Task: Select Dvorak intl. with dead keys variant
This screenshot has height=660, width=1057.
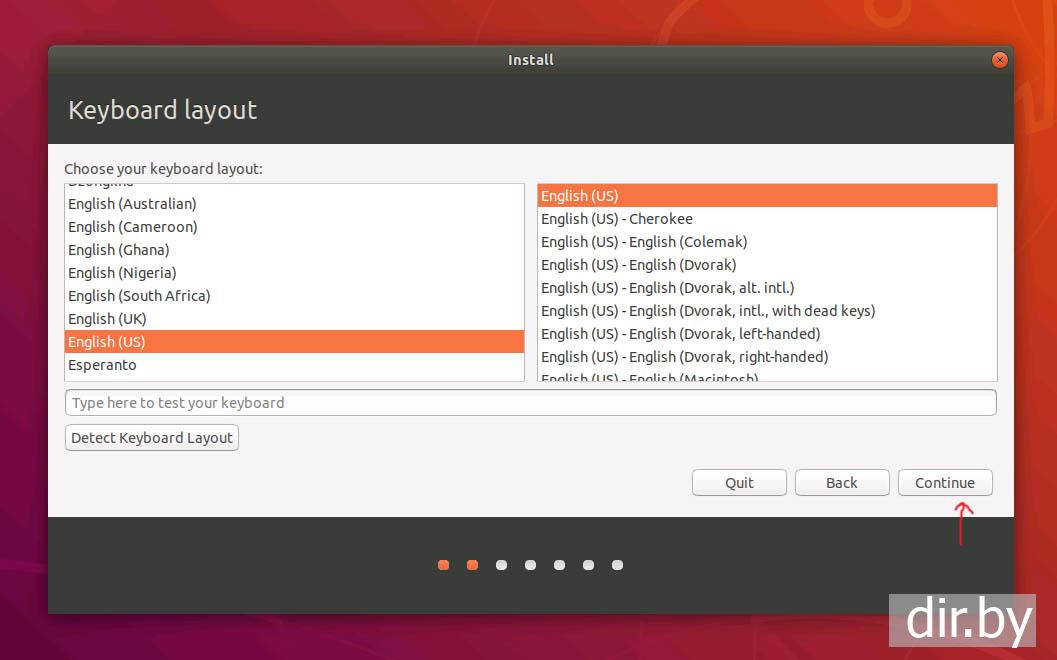Action: 767,310
